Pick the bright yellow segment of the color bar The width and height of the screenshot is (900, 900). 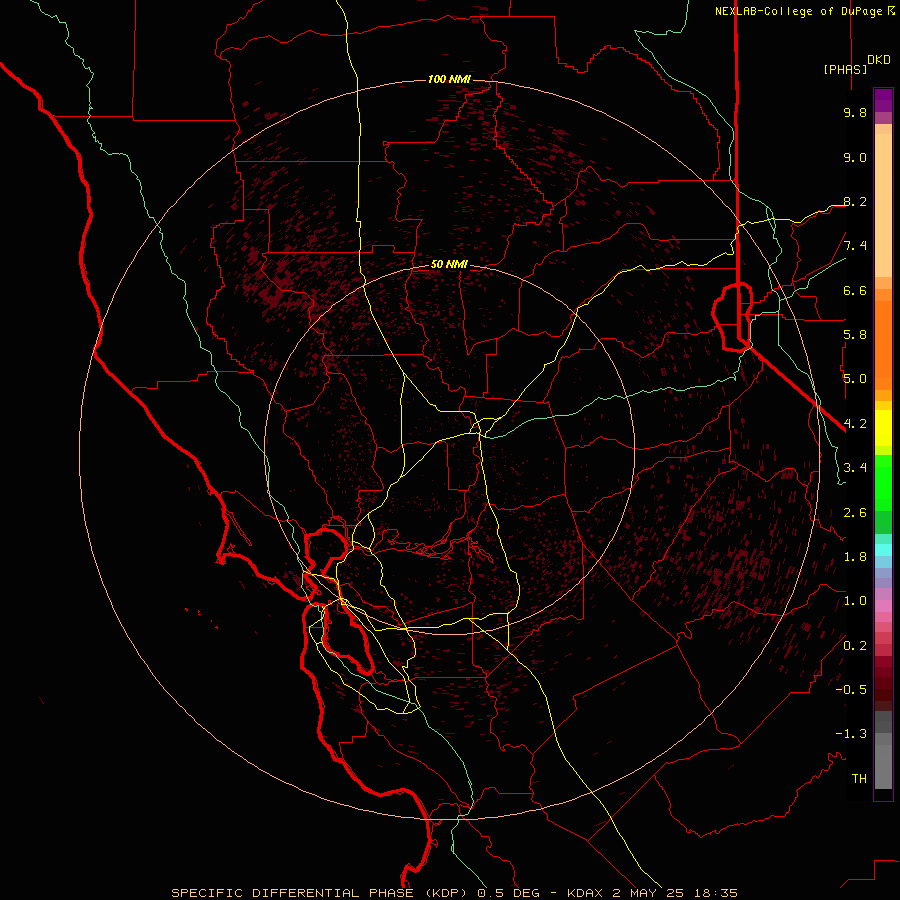click(x=883, y=428)
